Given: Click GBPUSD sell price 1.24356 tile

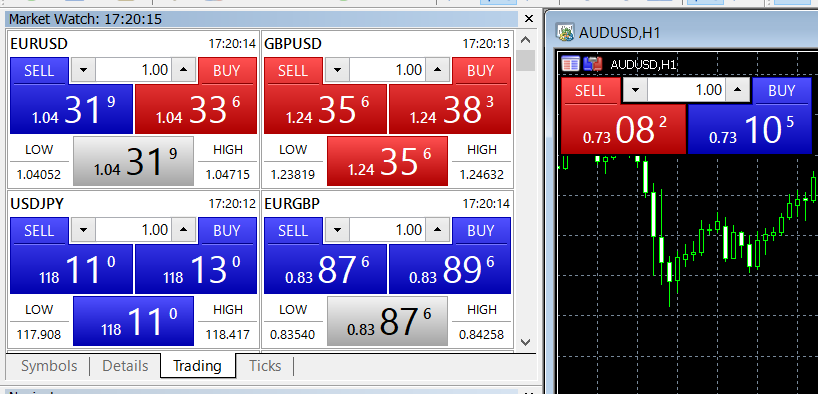Looking at the screenshot, I should (326, 109).
